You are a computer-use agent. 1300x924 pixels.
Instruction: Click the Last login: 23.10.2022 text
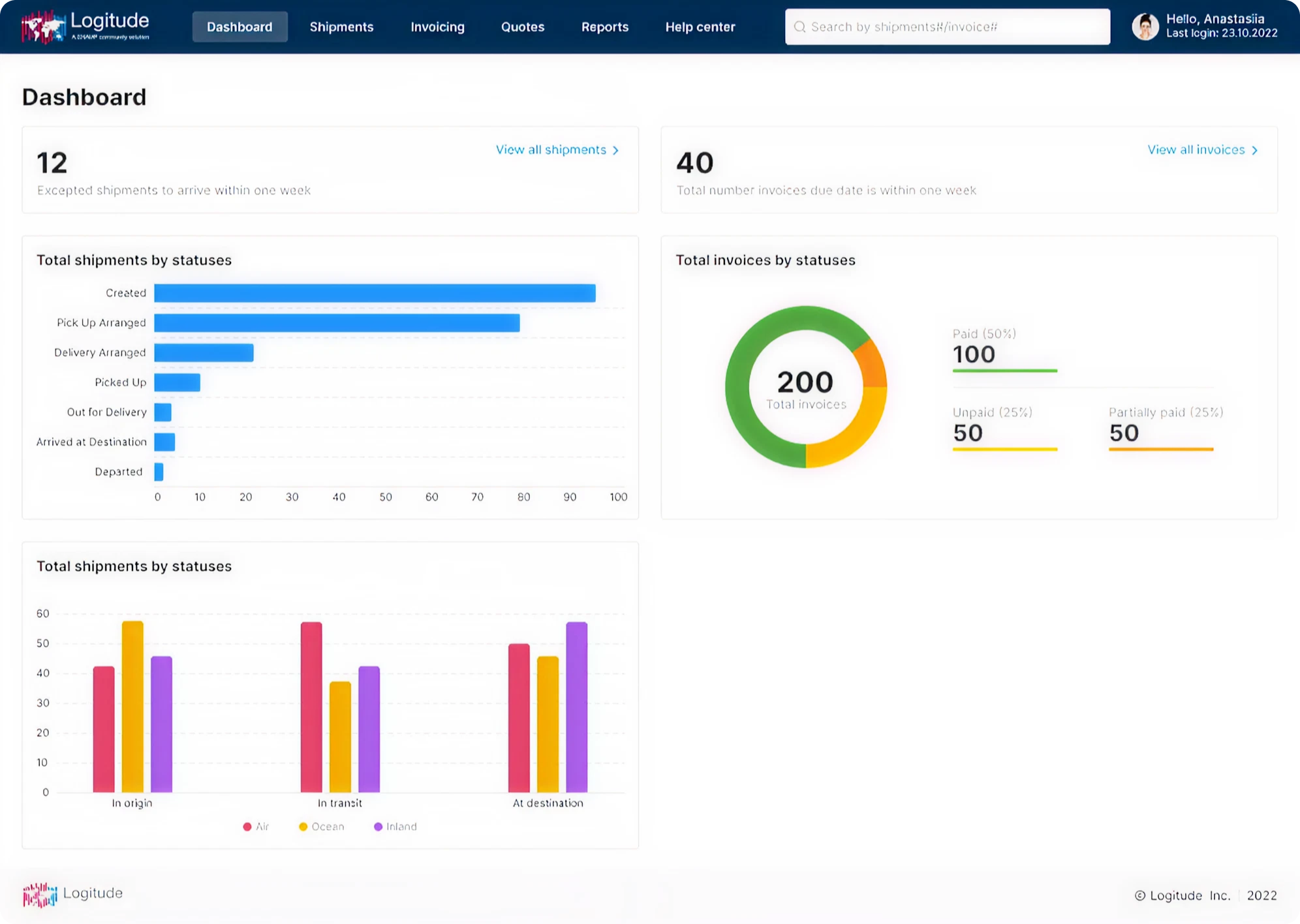click(1222, 33)
